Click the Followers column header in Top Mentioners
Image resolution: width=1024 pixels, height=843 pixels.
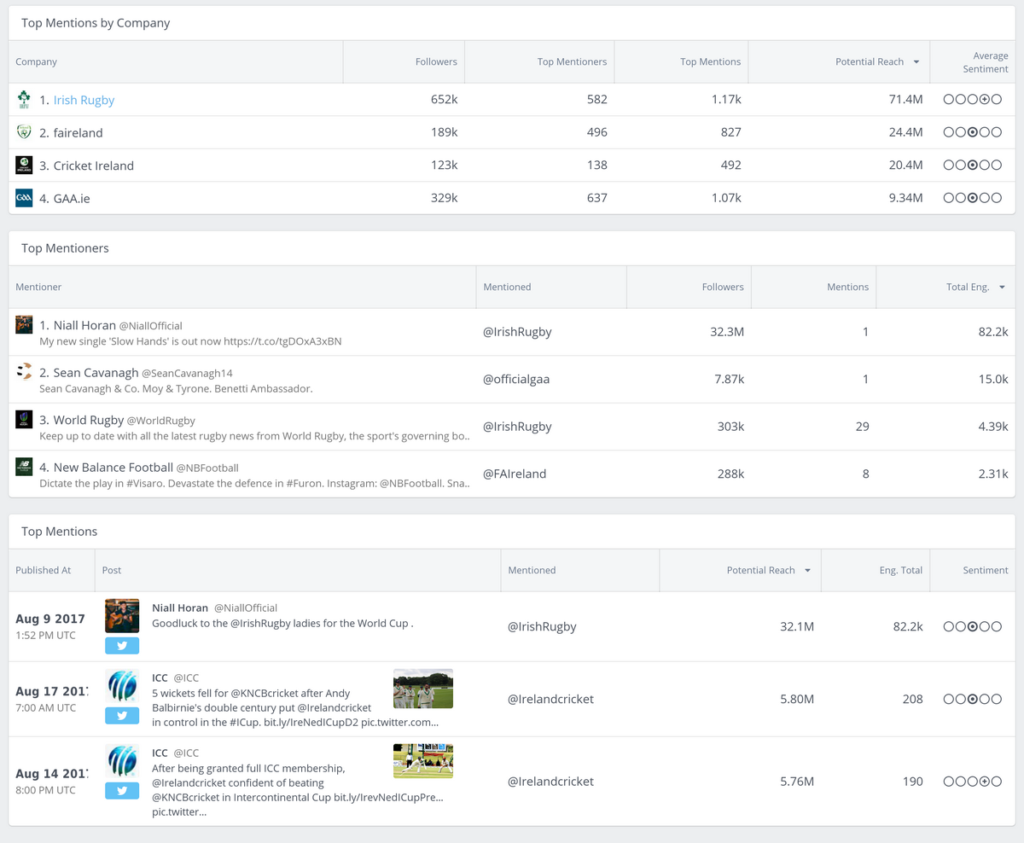click(x=722, y=287)
